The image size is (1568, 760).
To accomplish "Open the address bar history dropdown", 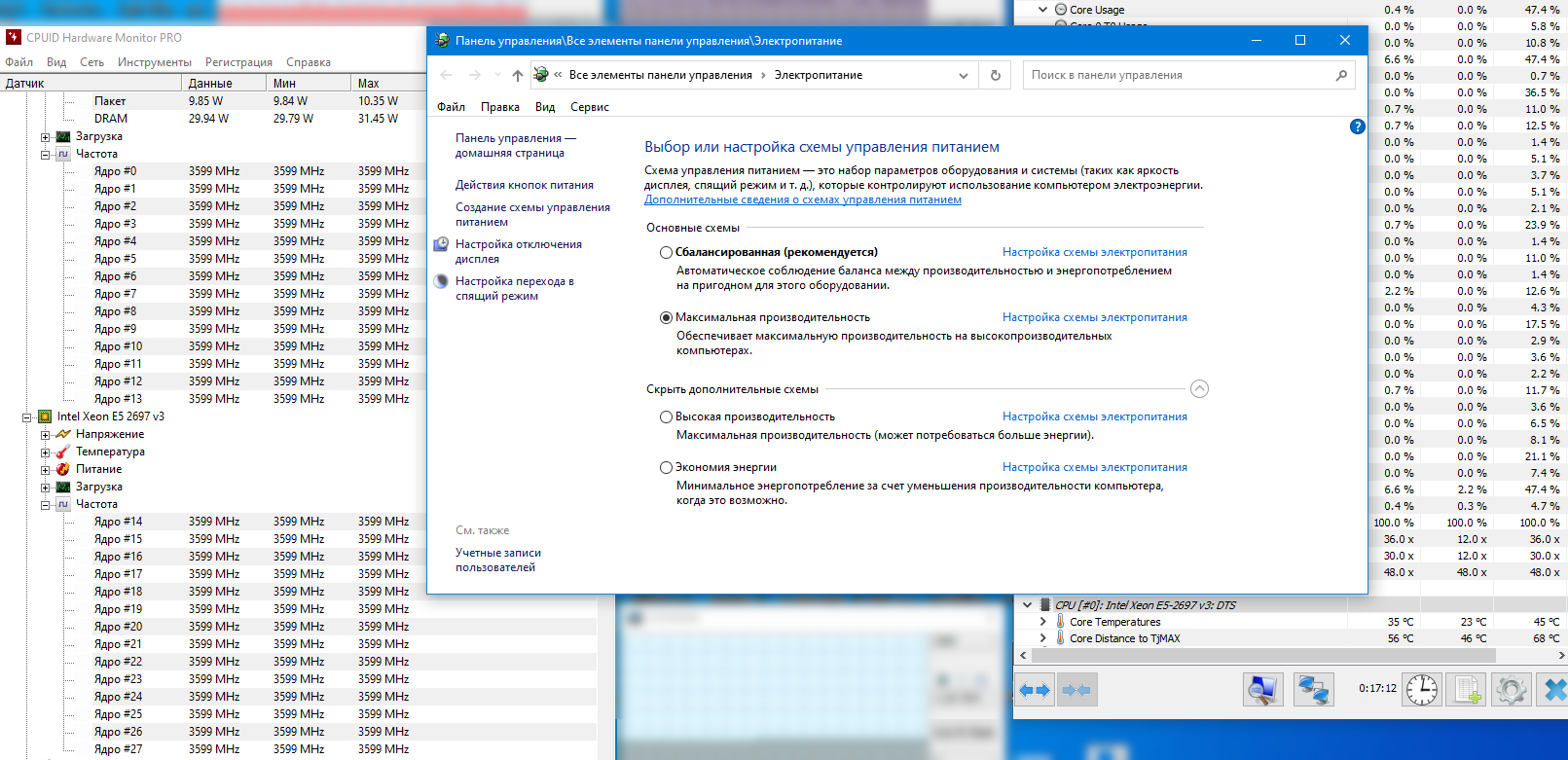I will [x=963, y=75].
